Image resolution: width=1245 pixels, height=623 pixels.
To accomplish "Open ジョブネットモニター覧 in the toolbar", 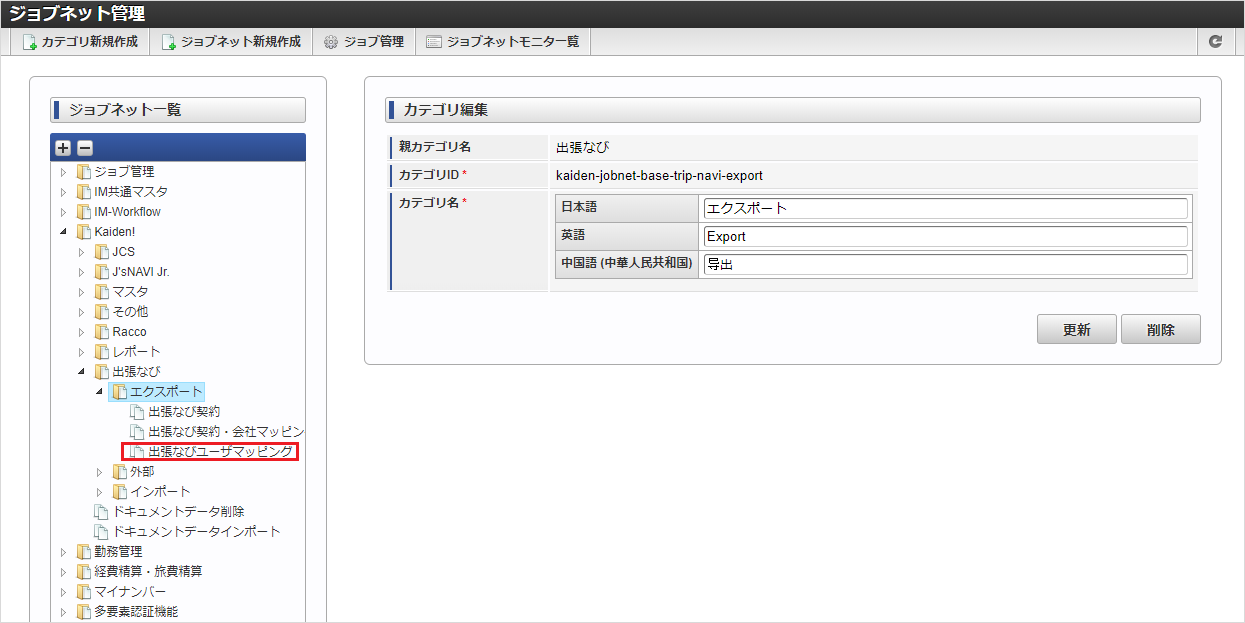I will click(503, 42).
